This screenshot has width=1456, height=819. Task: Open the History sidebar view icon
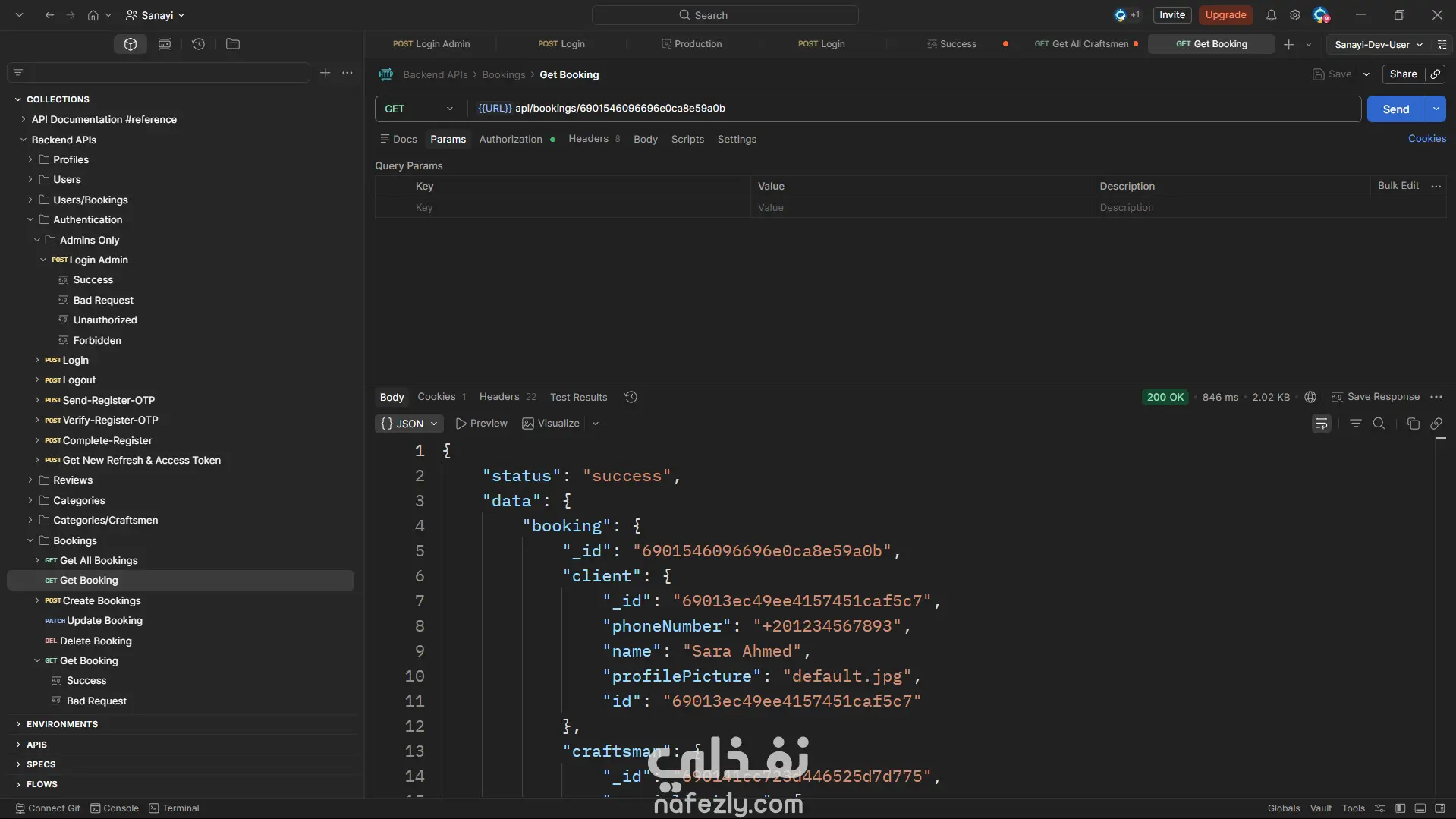pyautogui.click(x=199, y=44)
